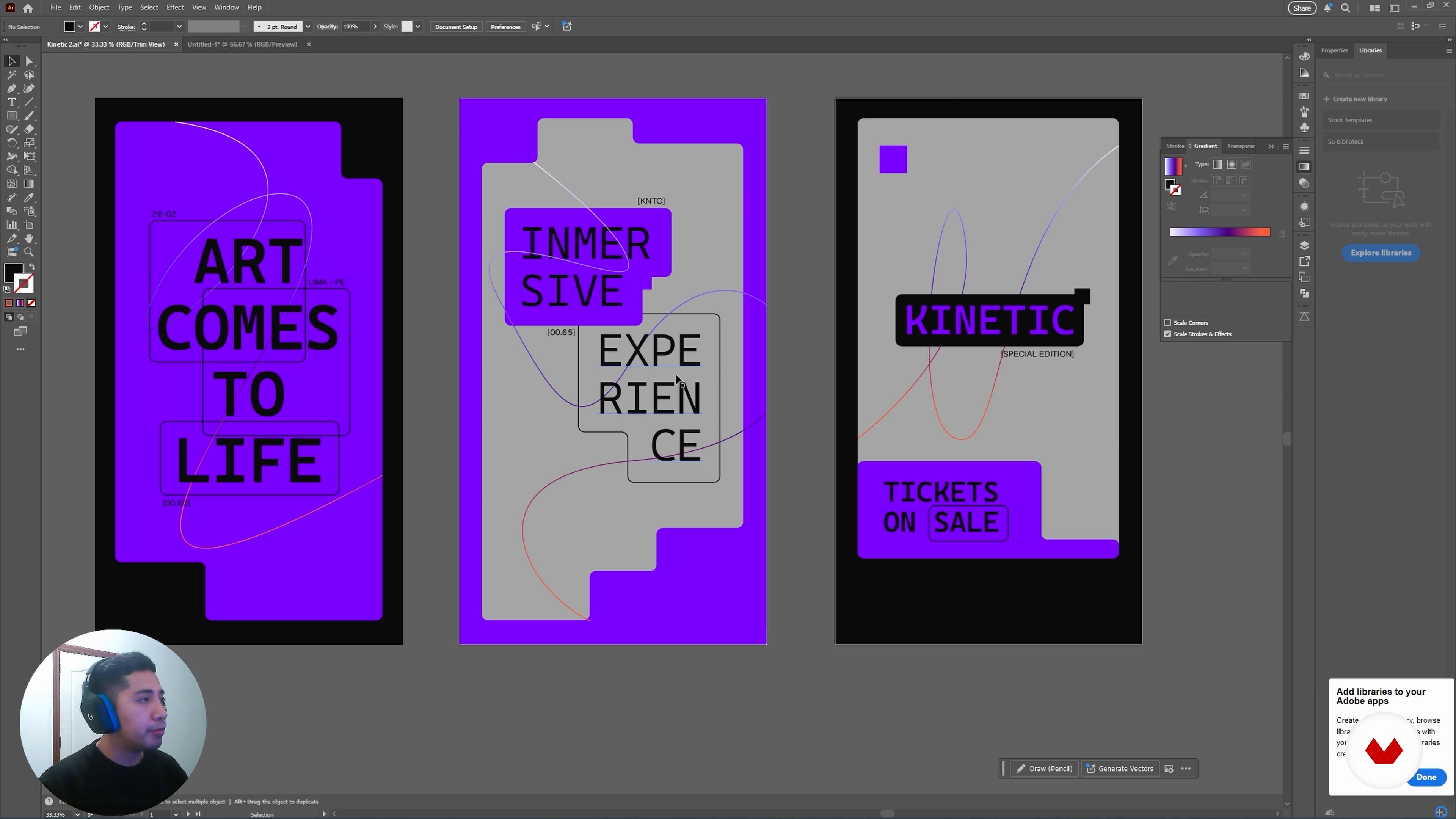
Task: Click the Preferences button
Action: pos(505,27)
